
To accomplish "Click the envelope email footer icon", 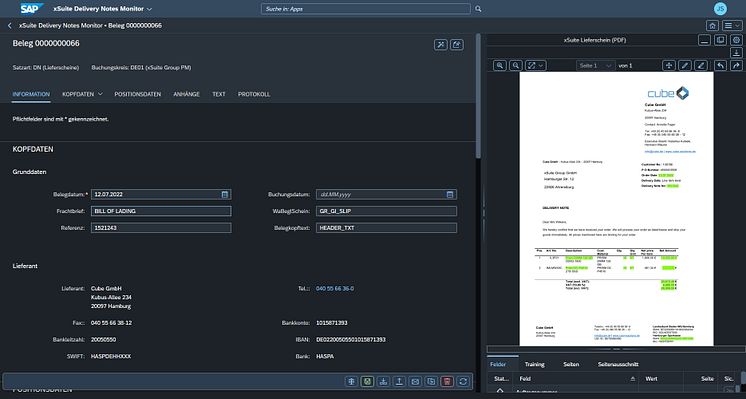I will [415, 381].
